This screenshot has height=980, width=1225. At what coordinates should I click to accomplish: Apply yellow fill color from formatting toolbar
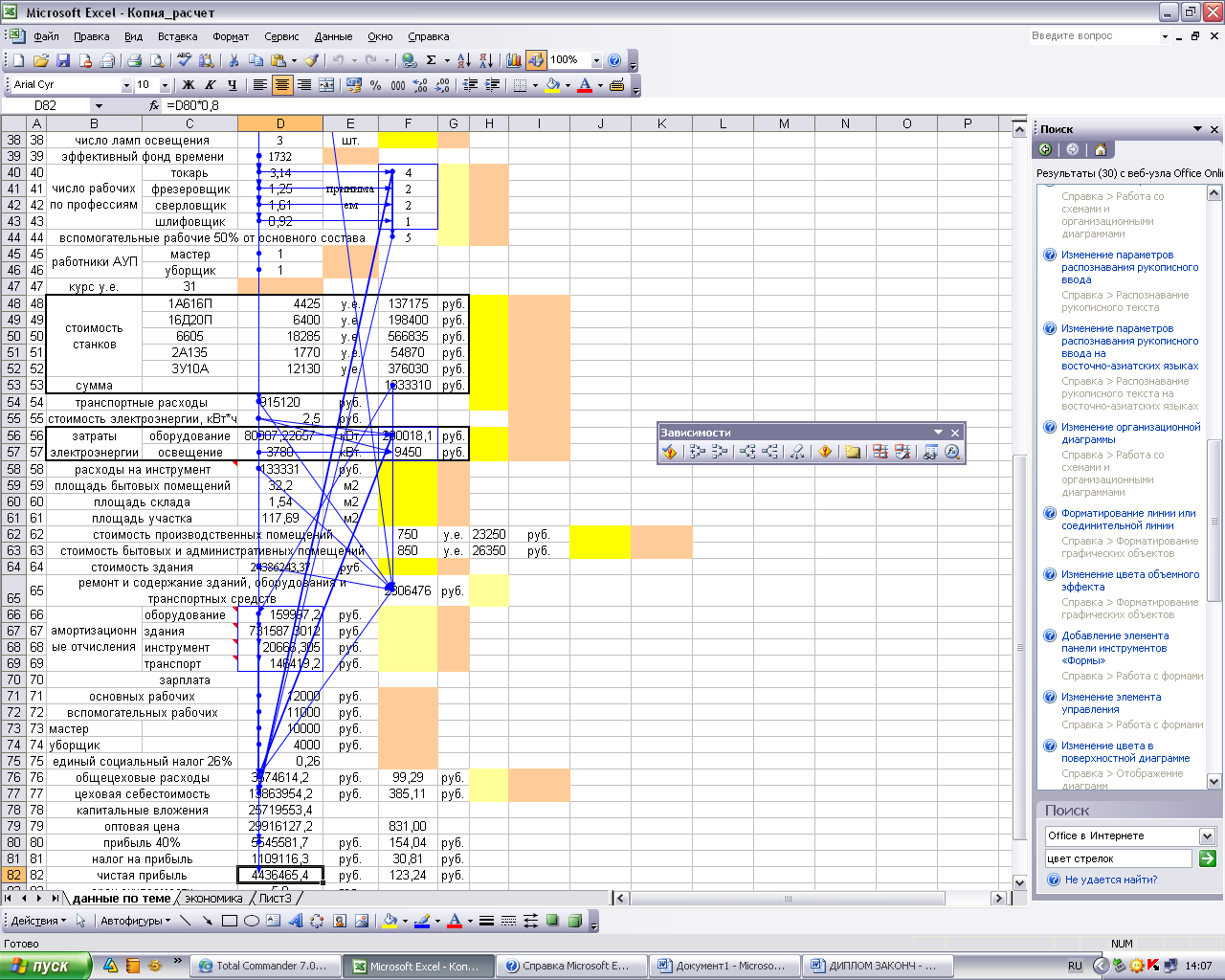(552, 85)
